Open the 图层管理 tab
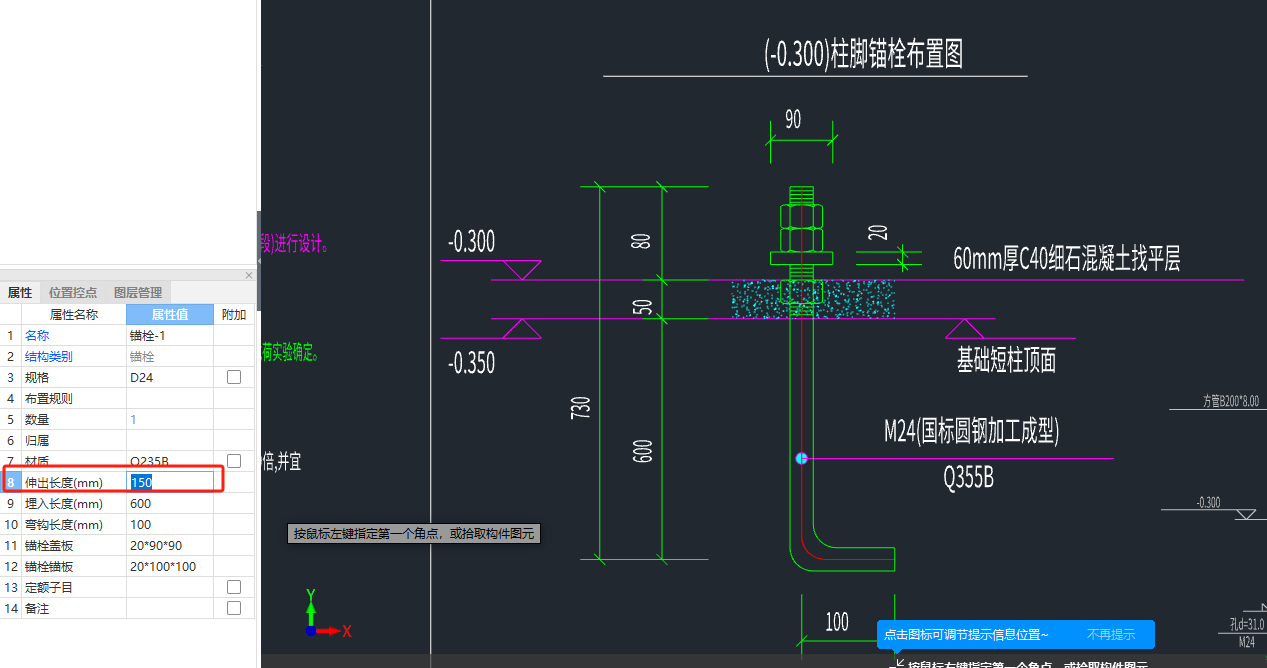 [x=138, y=293]
